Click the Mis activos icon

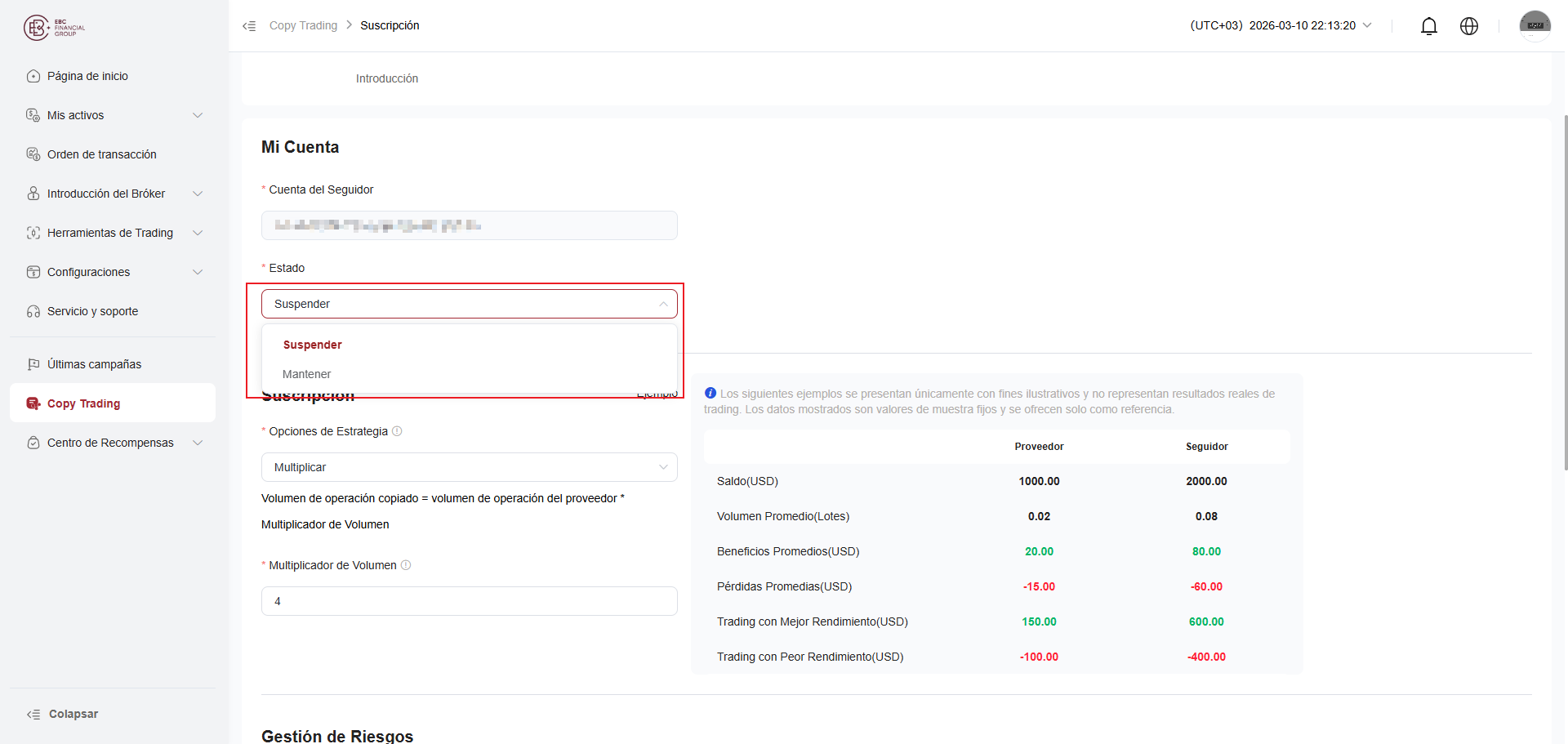point(33,115)
